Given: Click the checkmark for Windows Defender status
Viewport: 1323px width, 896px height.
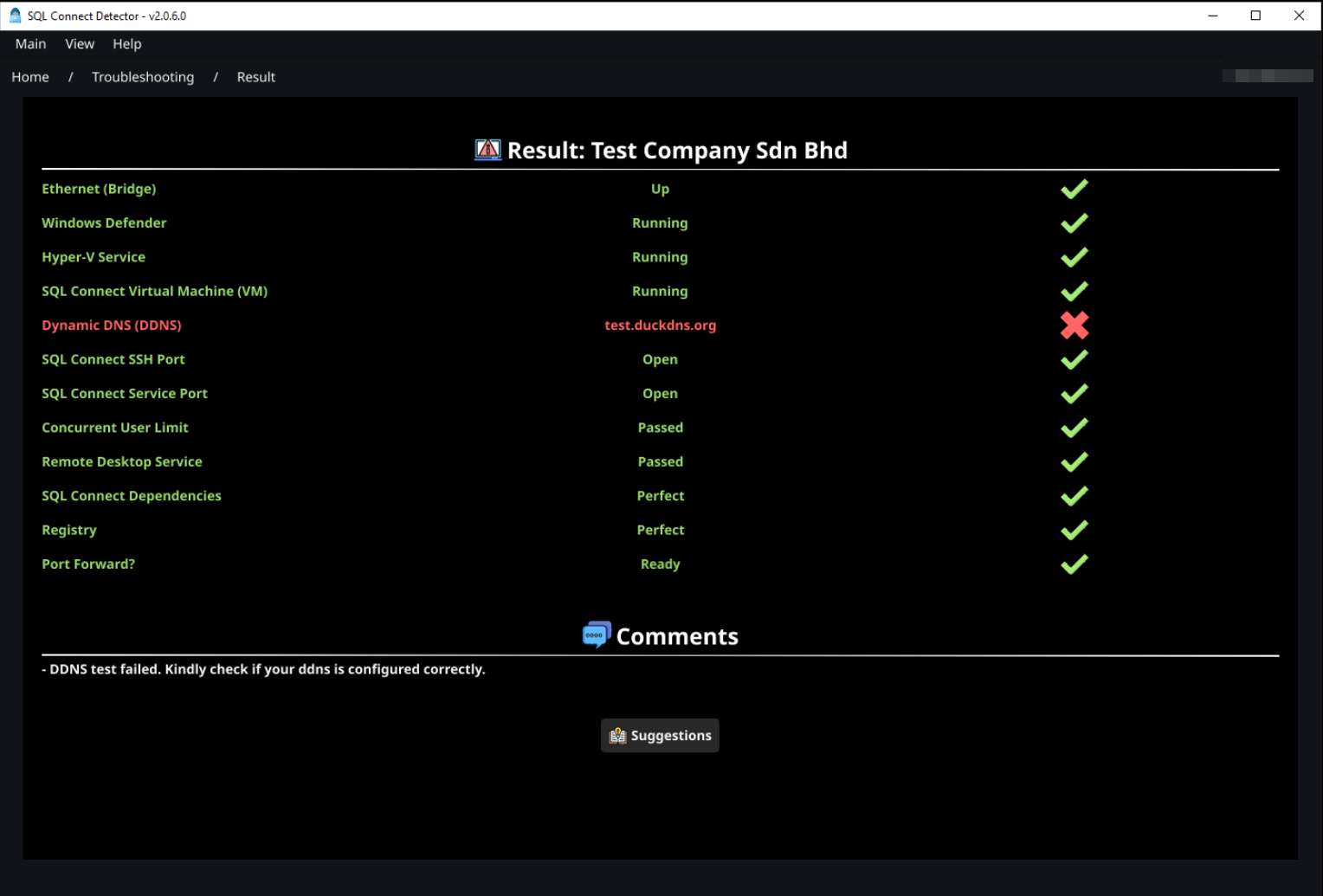Looking at the screenshot, I should point(1074,222).
